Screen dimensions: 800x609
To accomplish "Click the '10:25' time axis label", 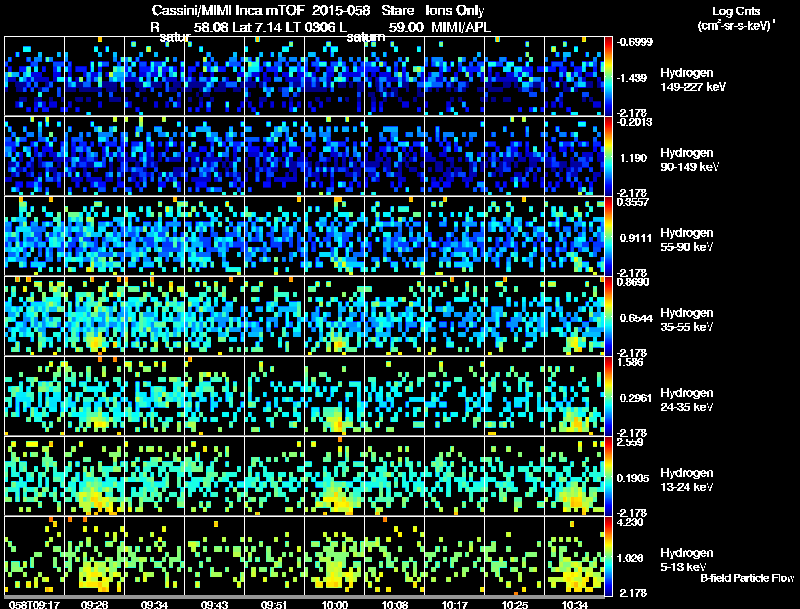I will (x=514, y=605).
